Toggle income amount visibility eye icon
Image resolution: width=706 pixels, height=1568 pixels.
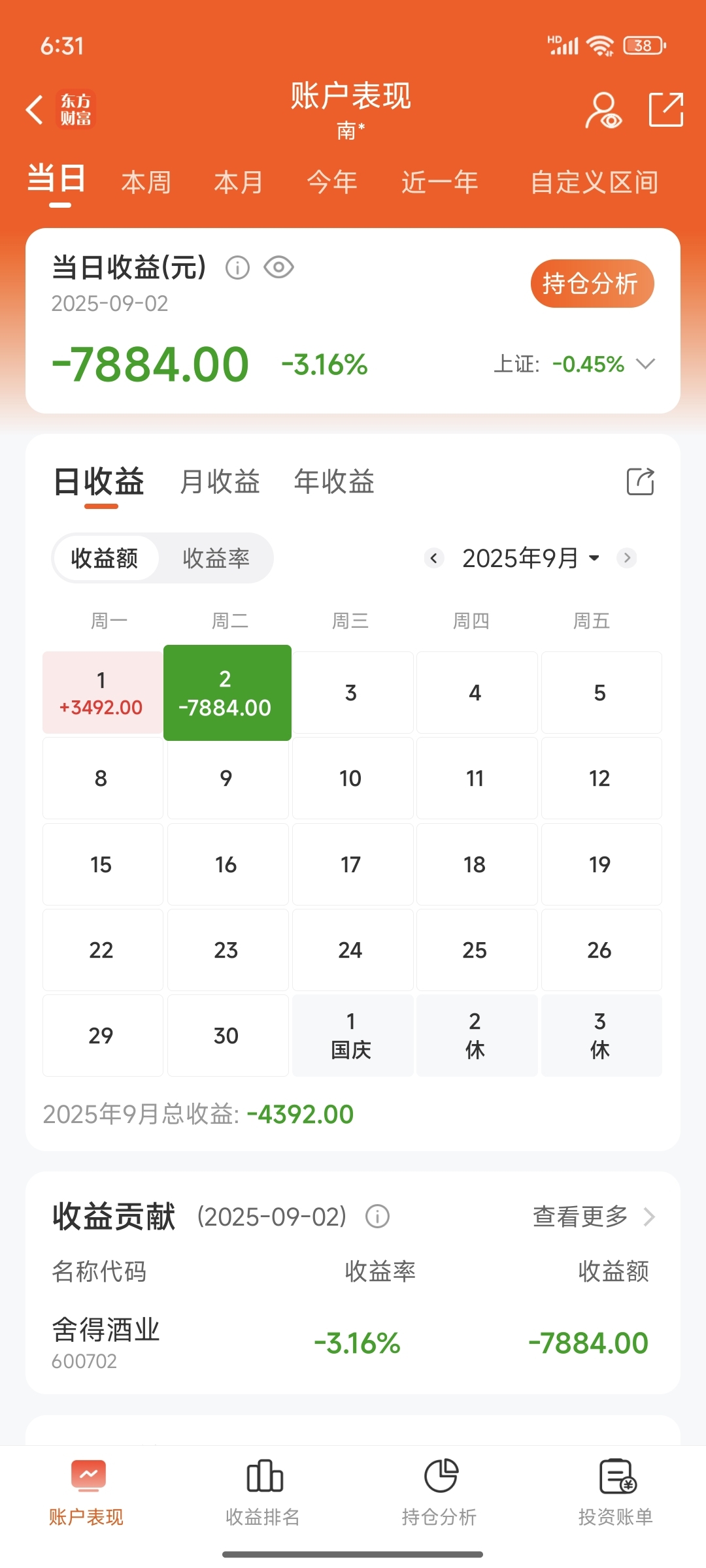(x=279, y=267)
